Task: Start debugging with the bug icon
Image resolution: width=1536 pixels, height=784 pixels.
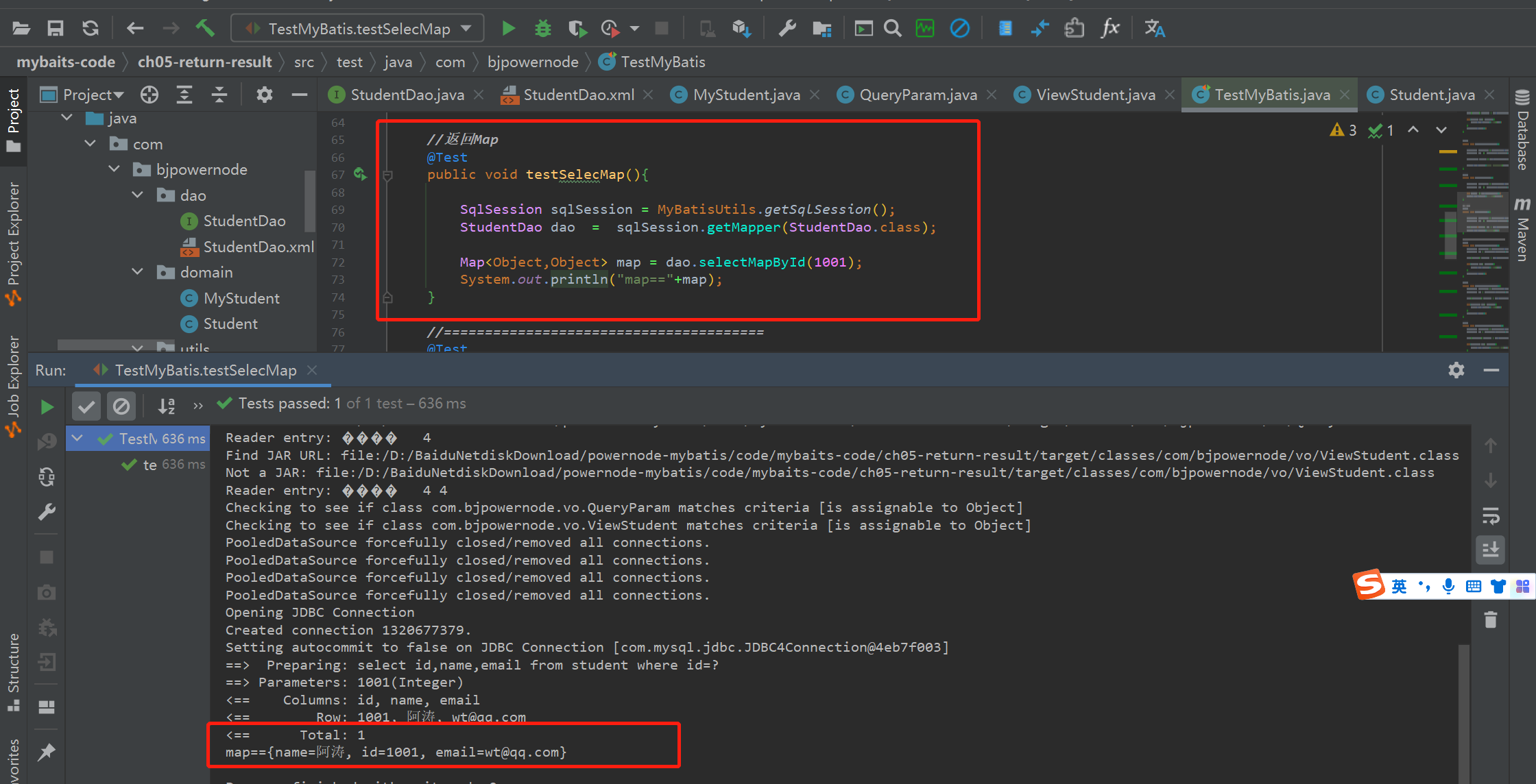Action: pyautogui.click(x=542, y=29)
